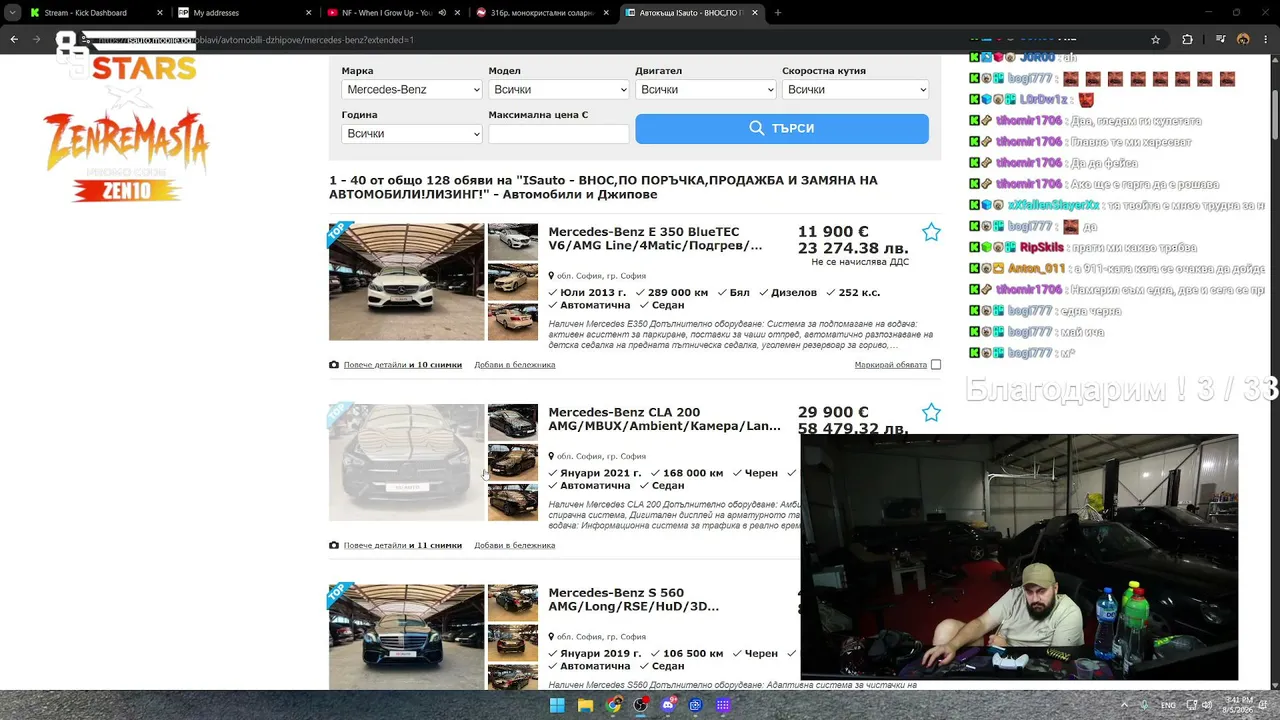Open the taskbar clock showing 3:41 PM
The height and width of the screenshot is (720, 1280).
click(x=1238, y=705)
